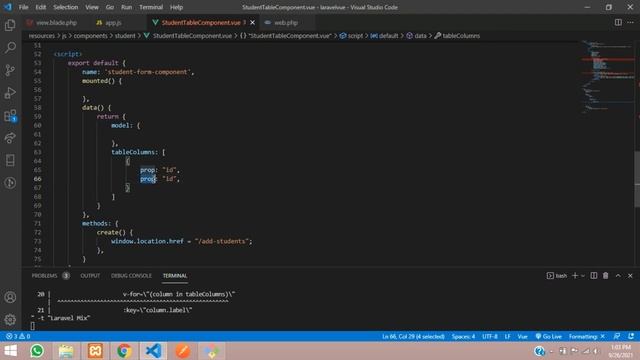The image size is (640, 360).
Task: Click the bash terminal label
Action: coord(557,276)
